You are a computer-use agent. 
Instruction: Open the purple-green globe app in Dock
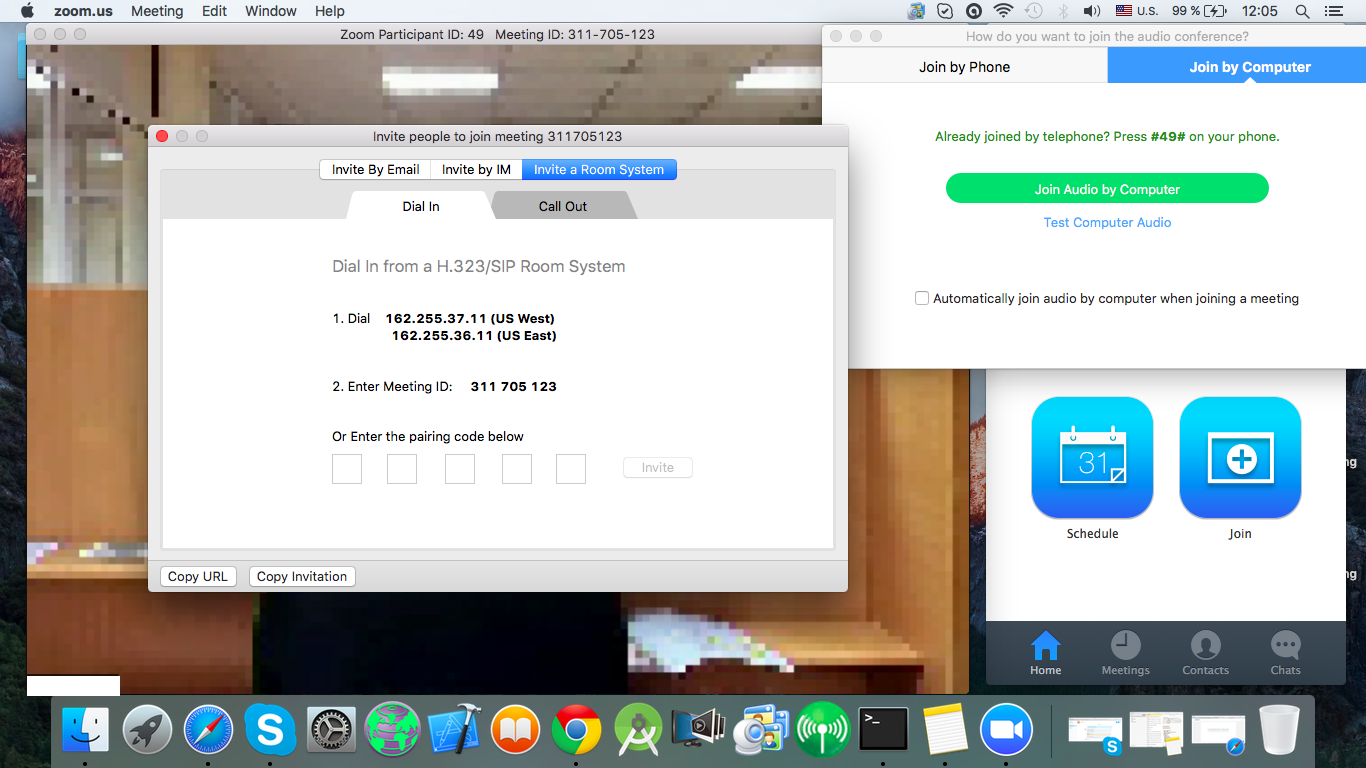tap(392, 729)
